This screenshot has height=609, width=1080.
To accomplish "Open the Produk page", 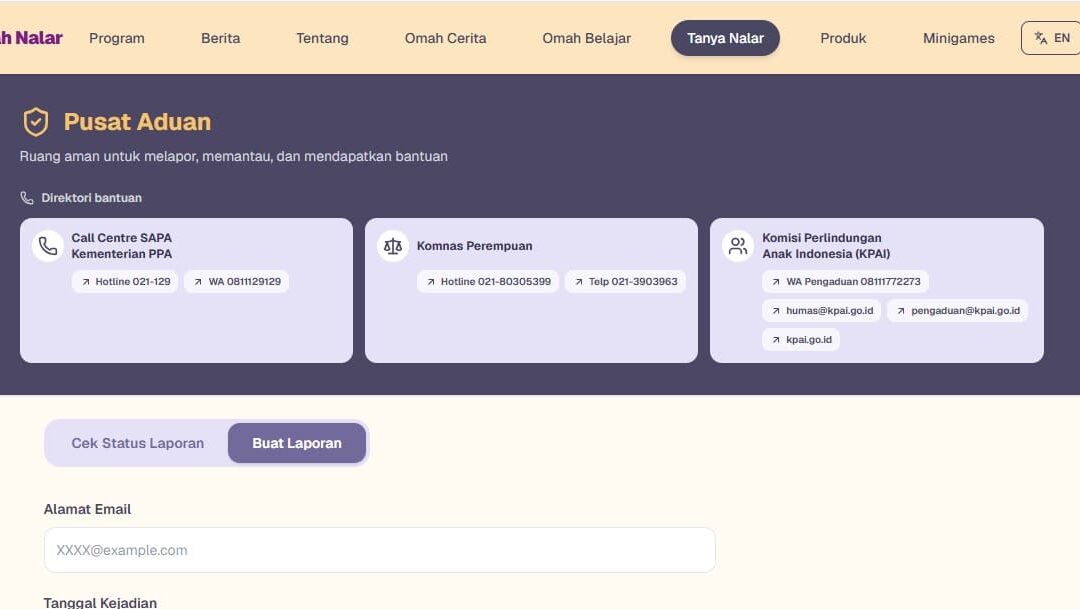I will point(843,38).
